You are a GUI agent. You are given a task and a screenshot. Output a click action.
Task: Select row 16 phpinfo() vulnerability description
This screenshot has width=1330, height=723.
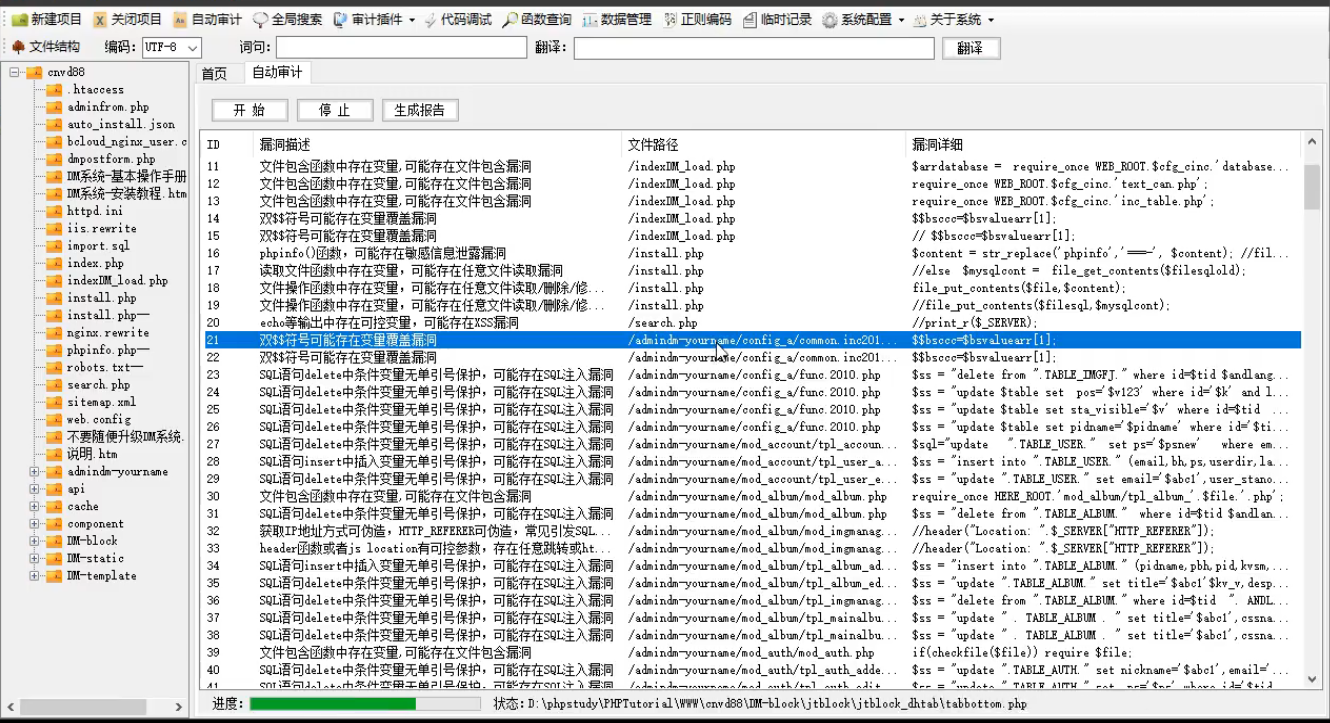382,253
